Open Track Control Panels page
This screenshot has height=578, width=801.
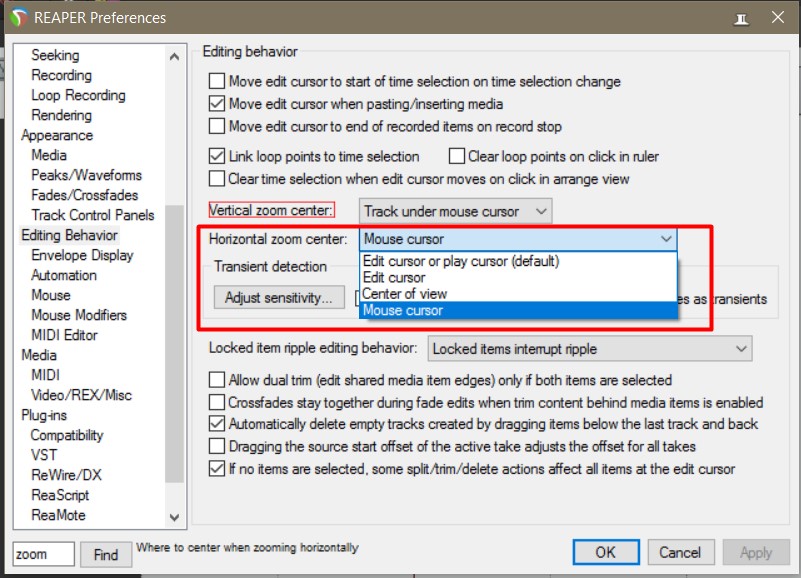[92, 215]
